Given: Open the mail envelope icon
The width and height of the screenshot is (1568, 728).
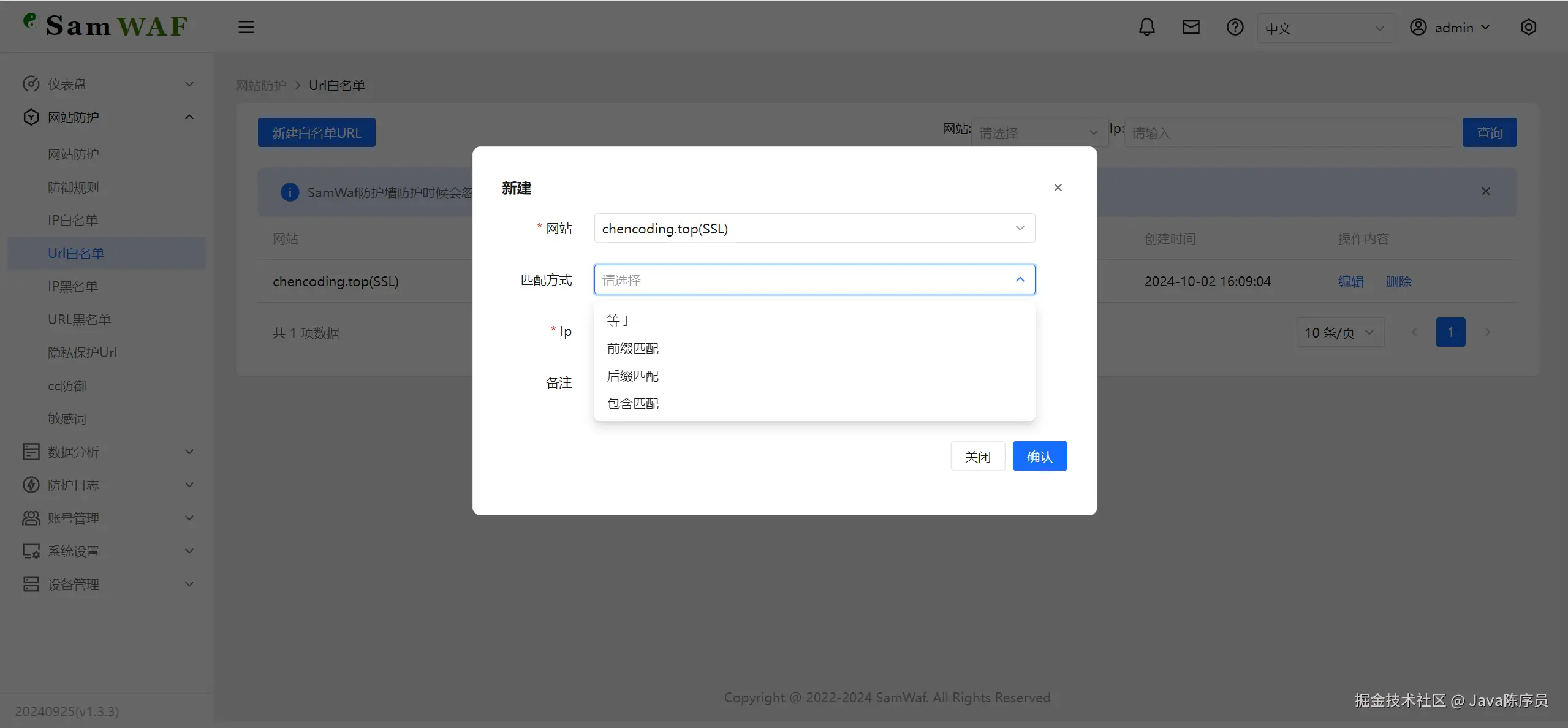Looking at the screenshot, I should click(1191, 28).
